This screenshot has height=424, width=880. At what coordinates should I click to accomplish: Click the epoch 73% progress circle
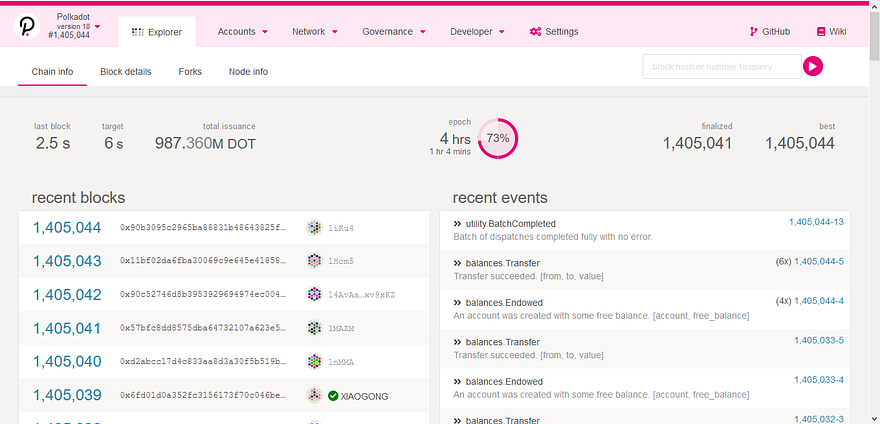tap(498, 138)
